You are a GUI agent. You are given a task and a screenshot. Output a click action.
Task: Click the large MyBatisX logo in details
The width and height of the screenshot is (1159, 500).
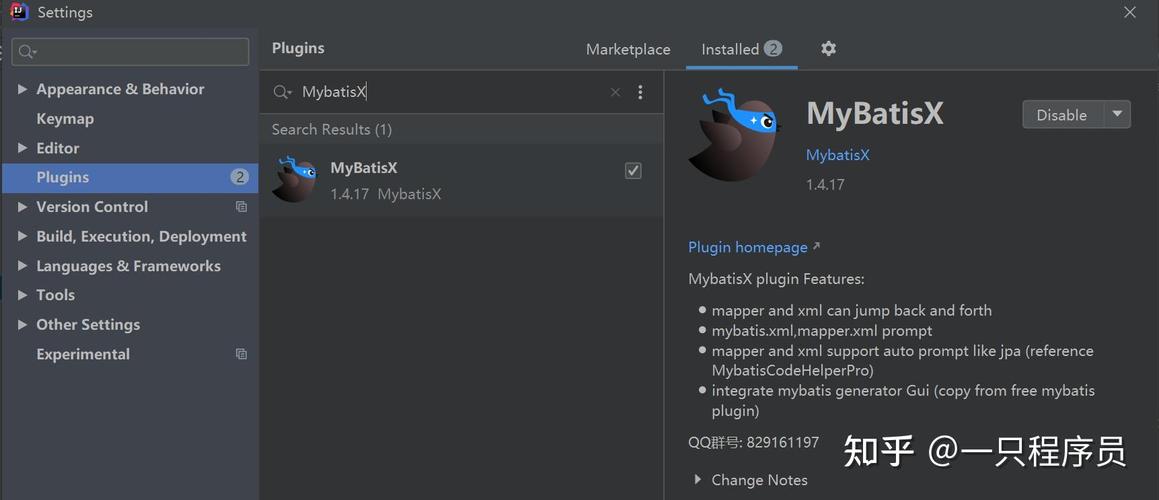point(735,135)
